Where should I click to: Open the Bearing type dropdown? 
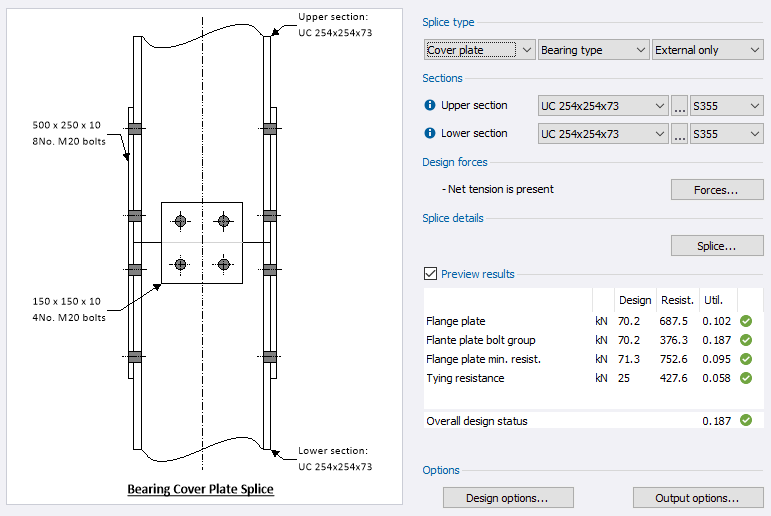(593, 50)
